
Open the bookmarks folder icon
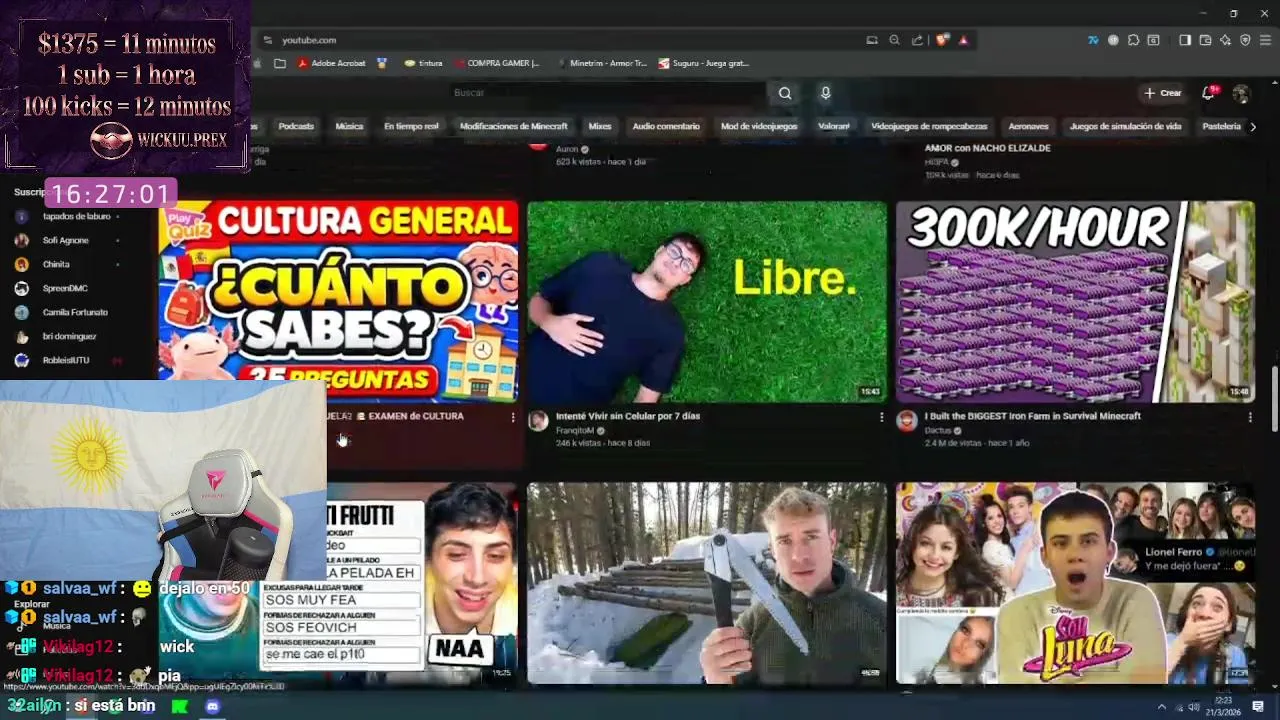click(x=280, y=63)
